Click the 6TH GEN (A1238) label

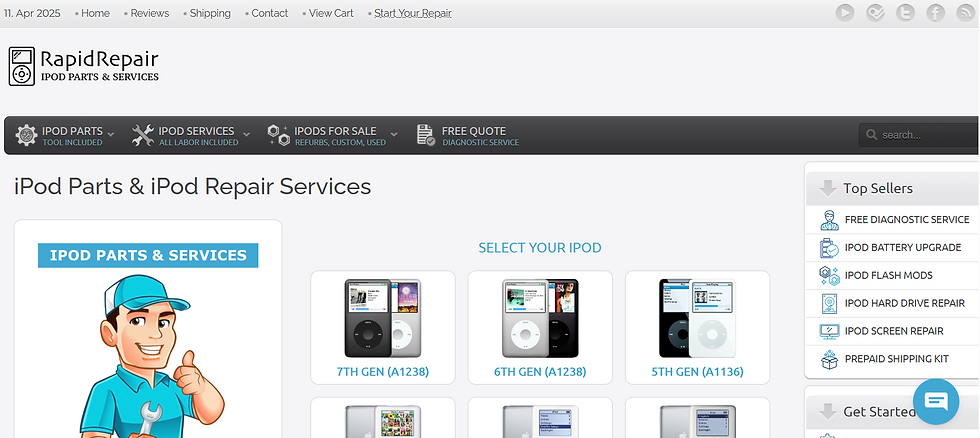point(540,372)
